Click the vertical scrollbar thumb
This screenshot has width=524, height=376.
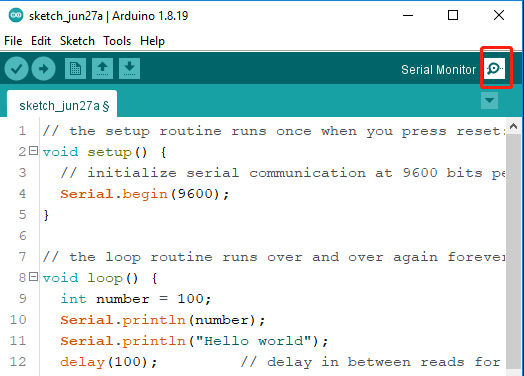point(514,251)
